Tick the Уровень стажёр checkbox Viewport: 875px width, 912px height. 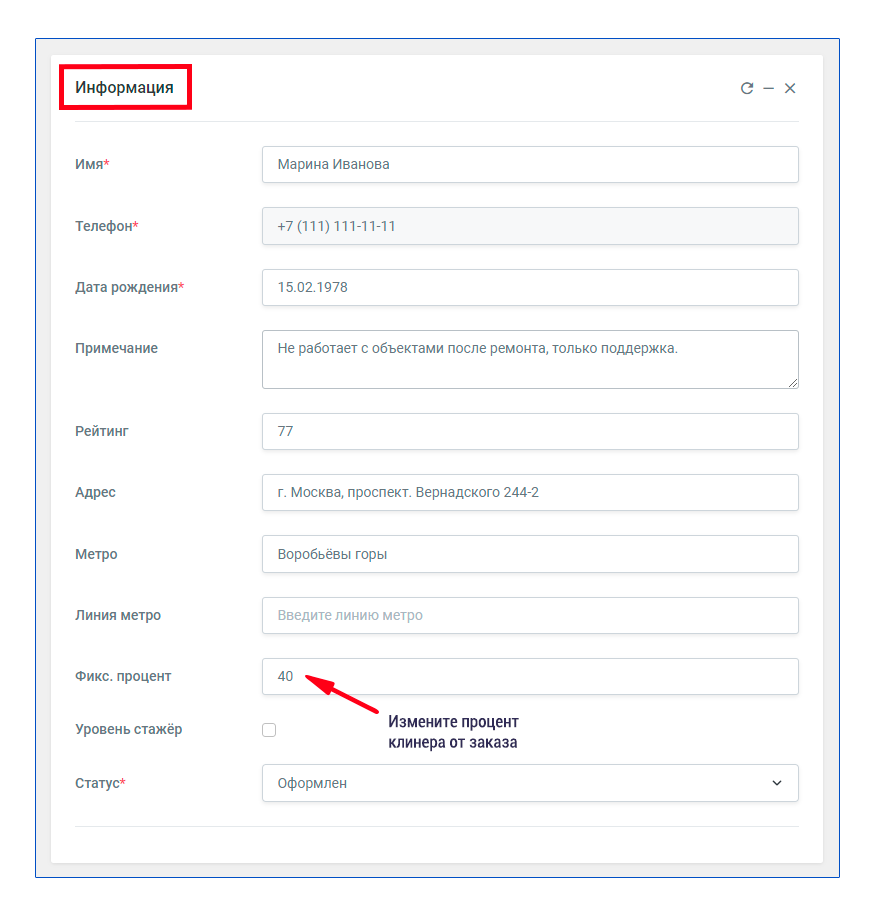click(x=269, y=729)
